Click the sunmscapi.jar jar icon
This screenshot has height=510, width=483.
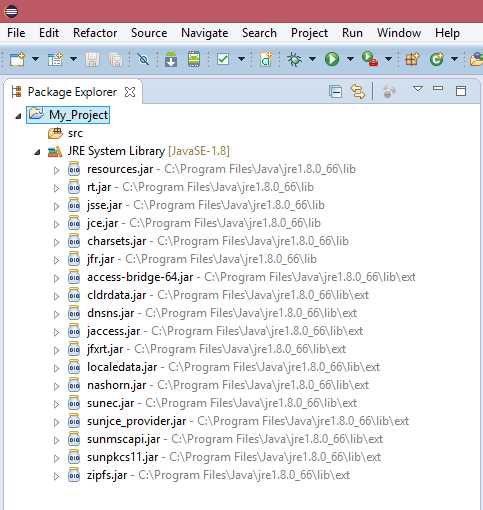click(x=74, y=439)
